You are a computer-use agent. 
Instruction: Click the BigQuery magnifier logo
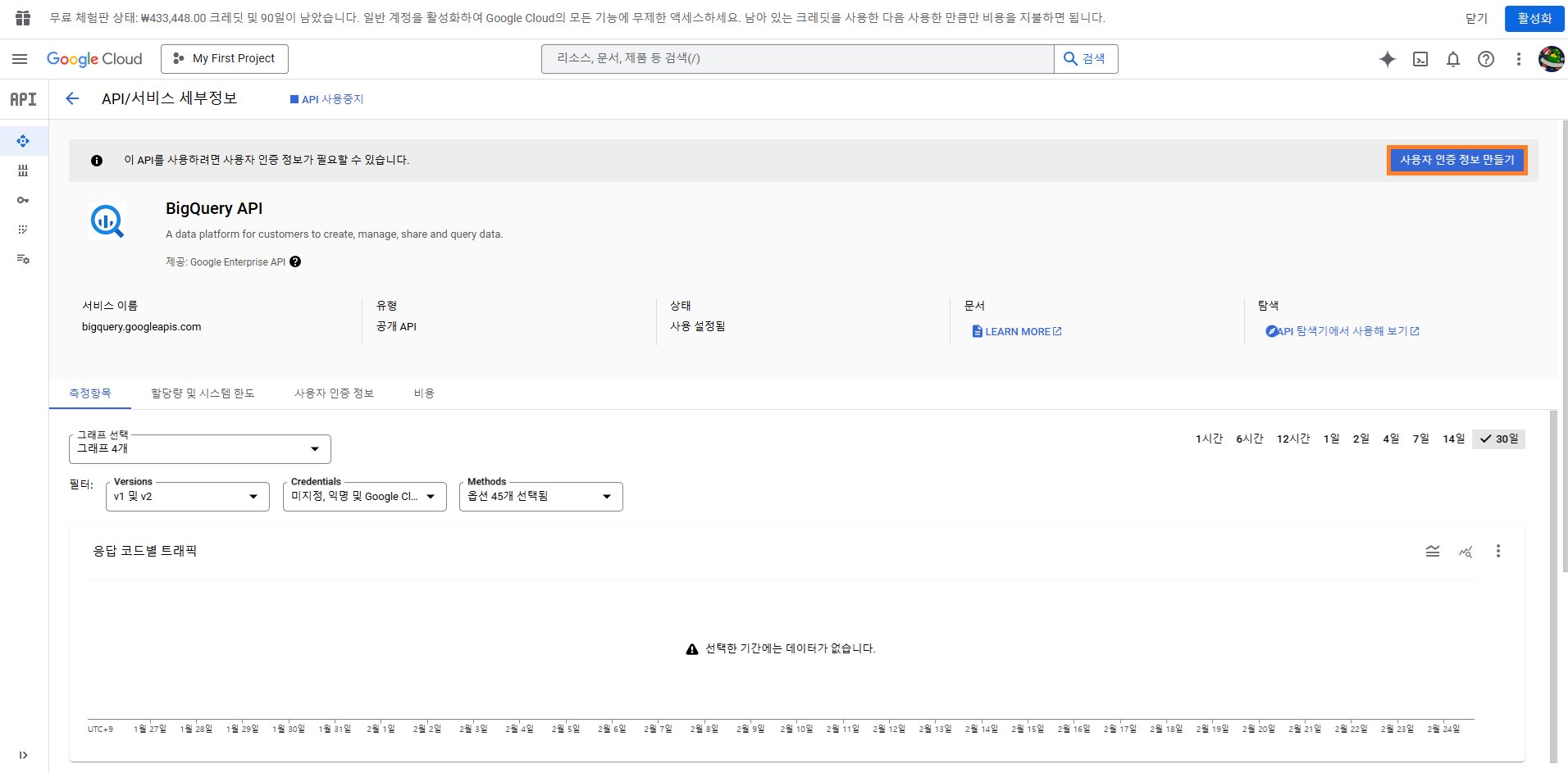[107, 221]
